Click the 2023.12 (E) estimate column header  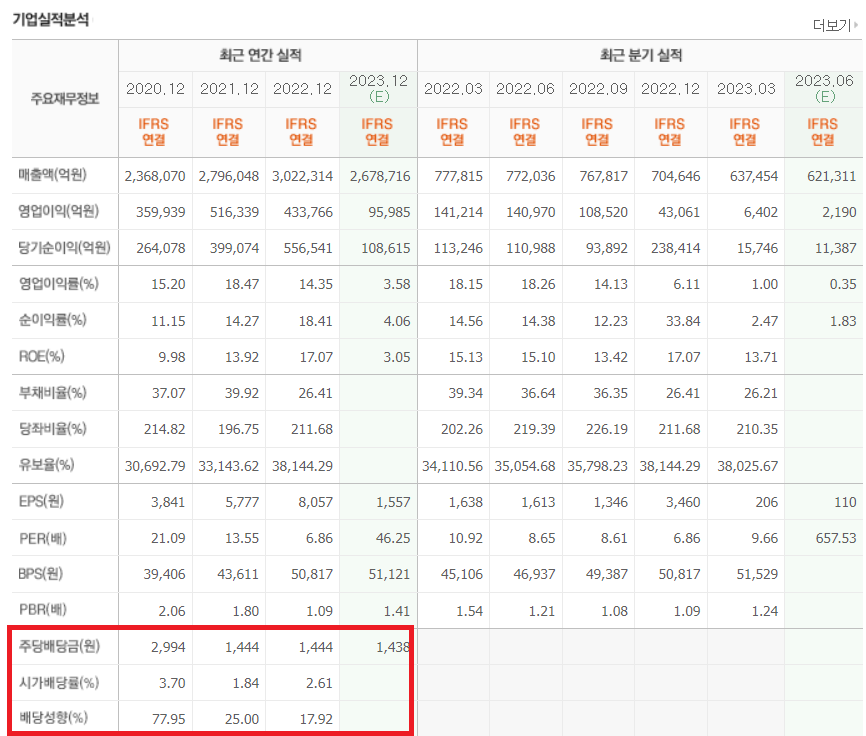tap(377, 88)
